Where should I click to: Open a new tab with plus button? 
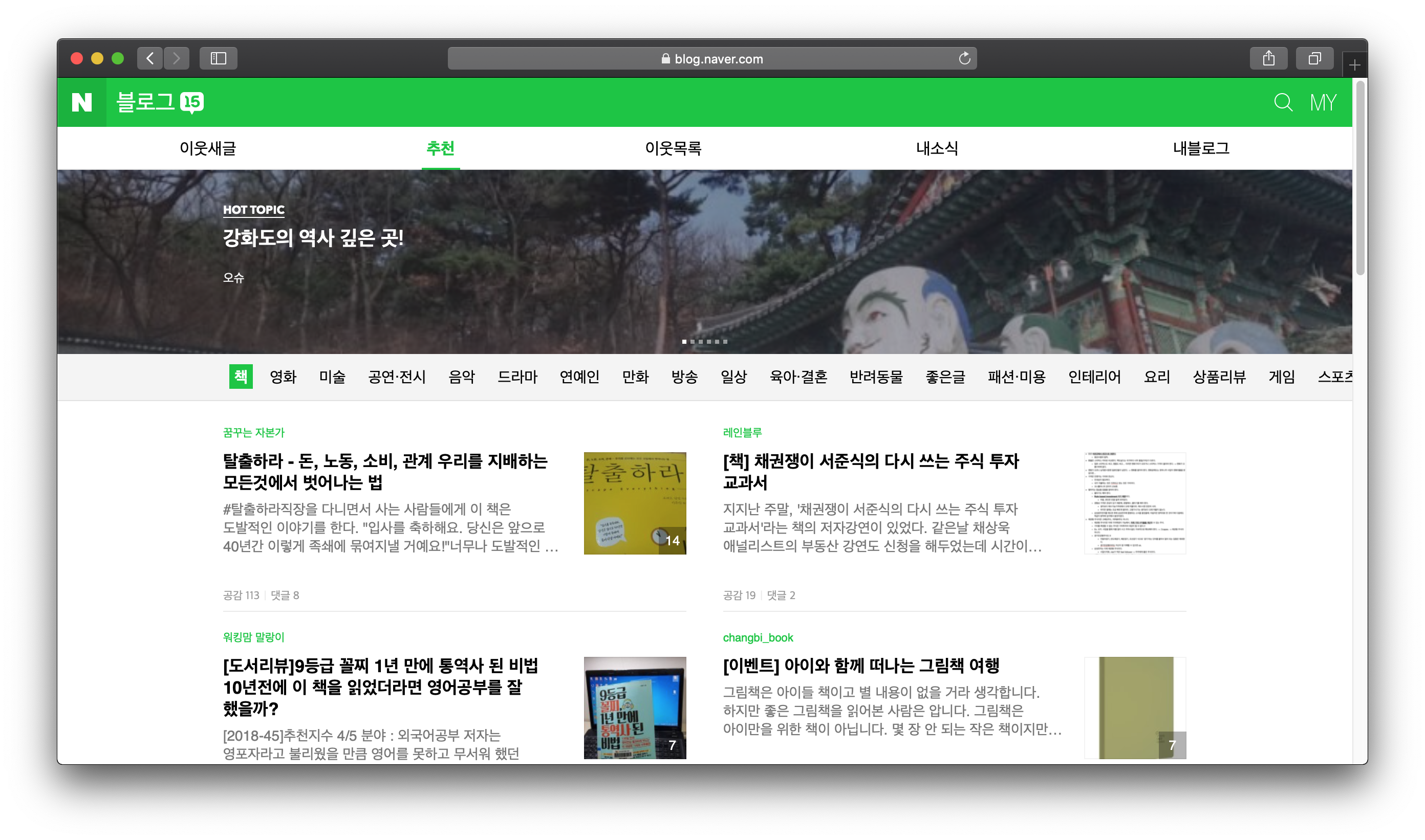[1354, 65]
